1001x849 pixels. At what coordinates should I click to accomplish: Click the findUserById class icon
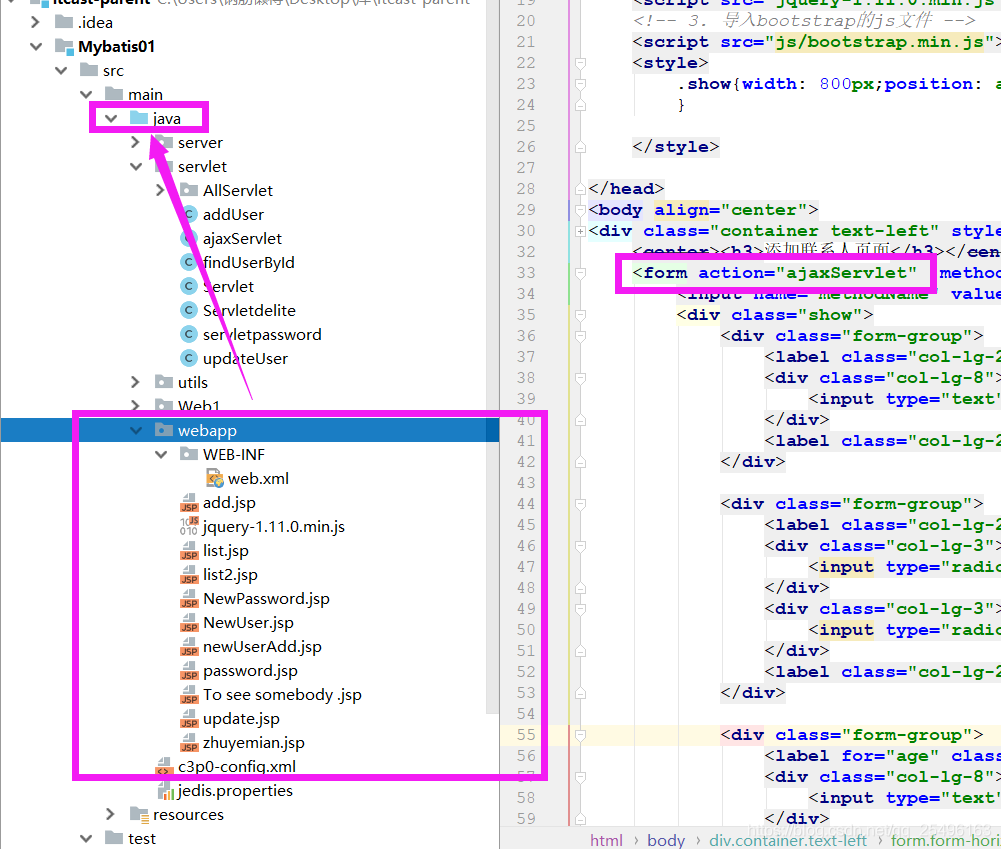pos(188,262)
